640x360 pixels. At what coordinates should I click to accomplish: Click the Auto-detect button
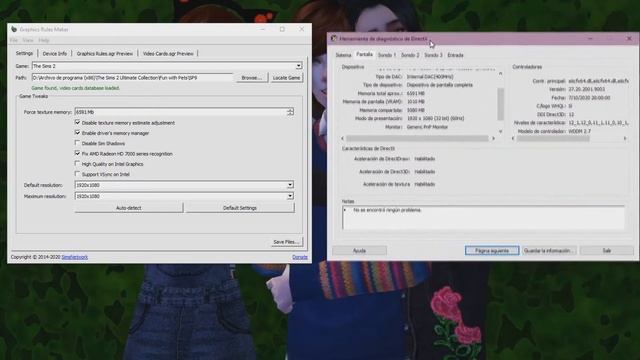point(129,208)
